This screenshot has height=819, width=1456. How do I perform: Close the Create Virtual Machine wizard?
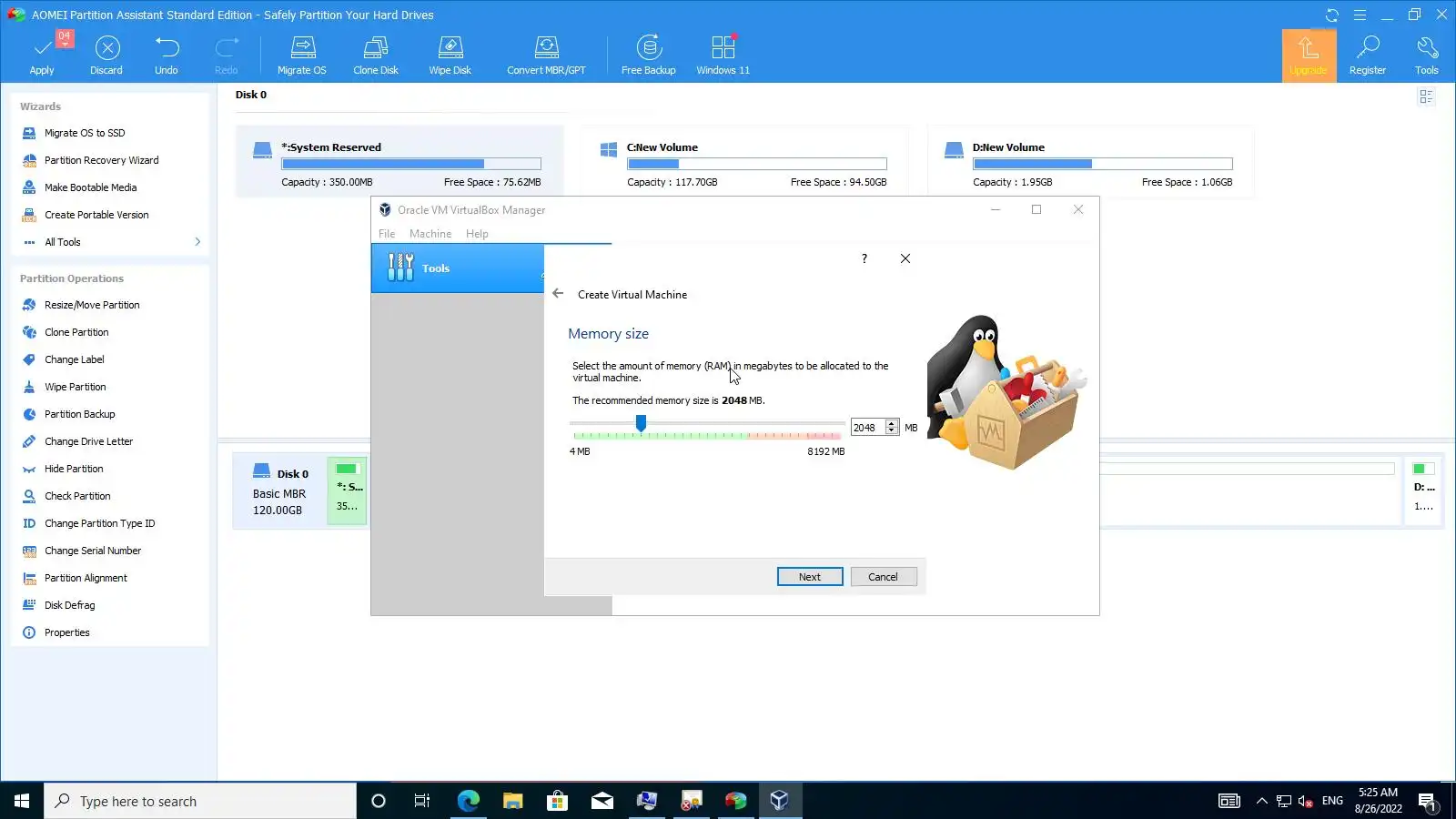(x=905, y=258)
